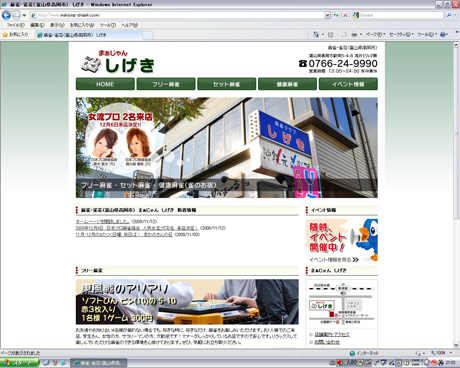
Task: Click the Print icon in command bar
Action: click(354, 34)
